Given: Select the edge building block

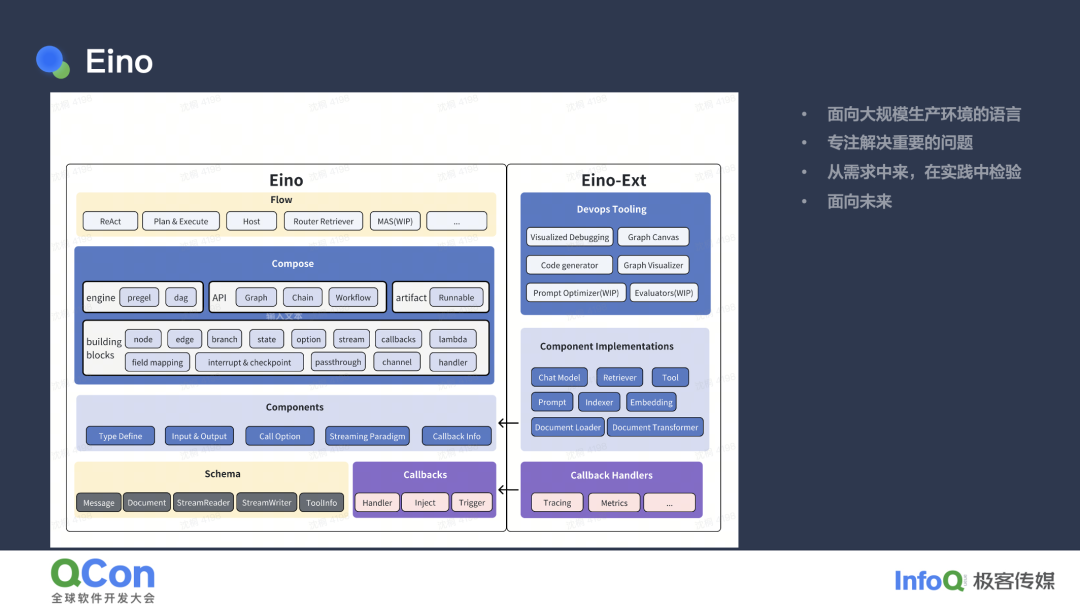Looking at the screenshot, I should 185,339.
